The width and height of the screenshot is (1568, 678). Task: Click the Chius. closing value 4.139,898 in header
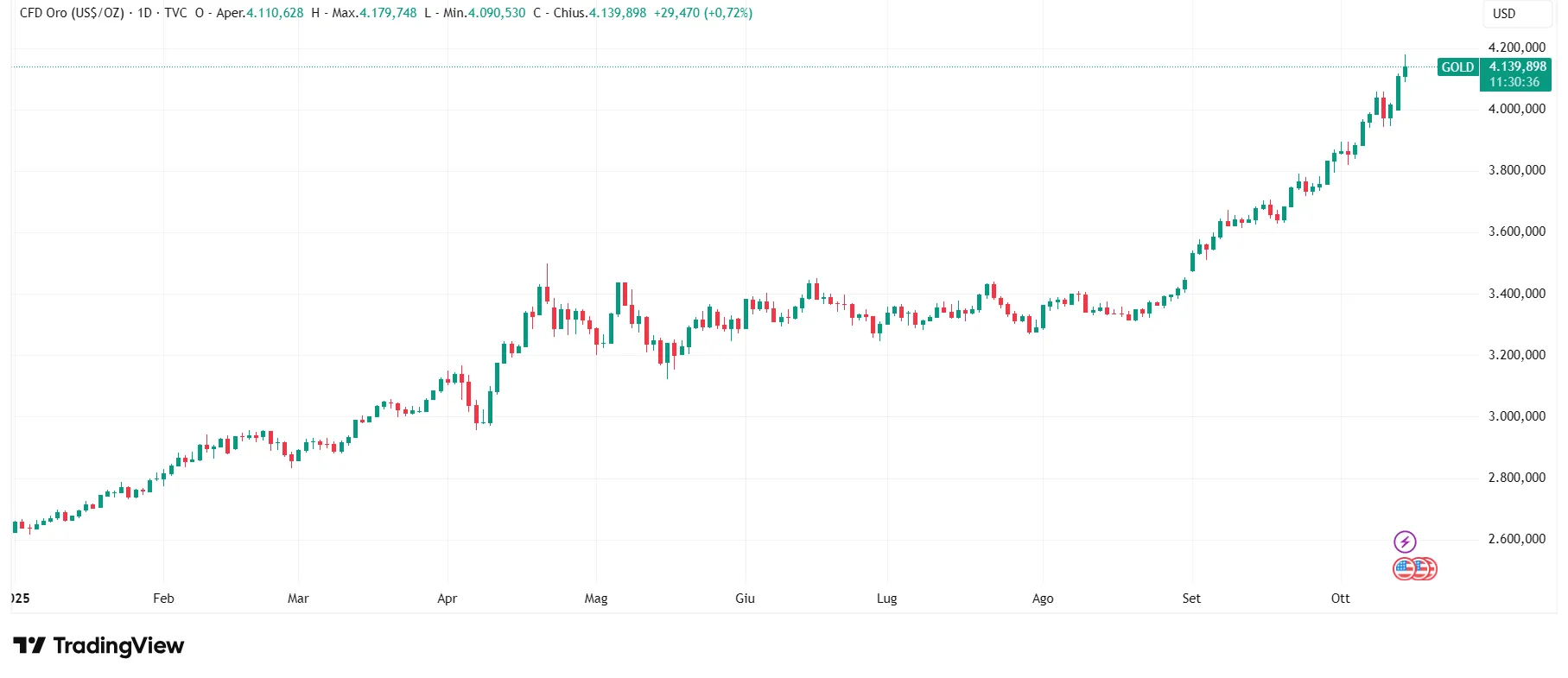click(x=618, y=13)
